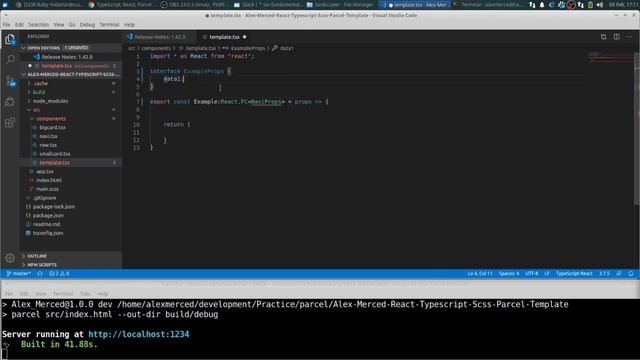Screen dimensions: 640x360
Task: Click the master branch indicator
Action: click(19, 273)
